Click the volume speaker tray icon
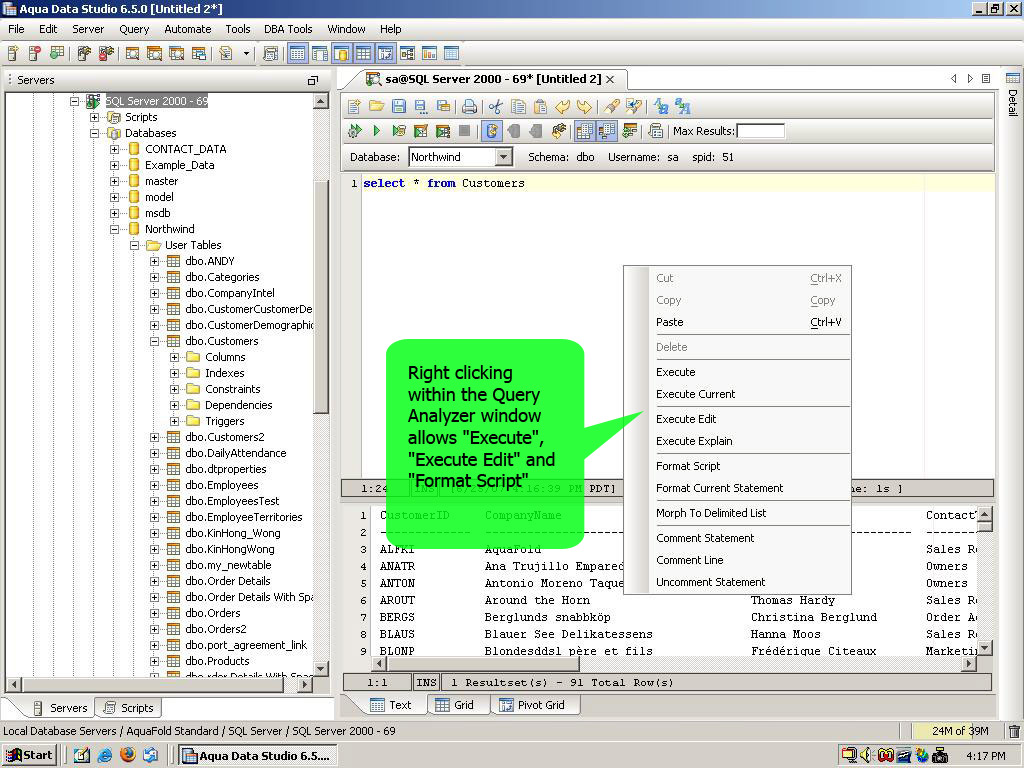 point(866,756)
